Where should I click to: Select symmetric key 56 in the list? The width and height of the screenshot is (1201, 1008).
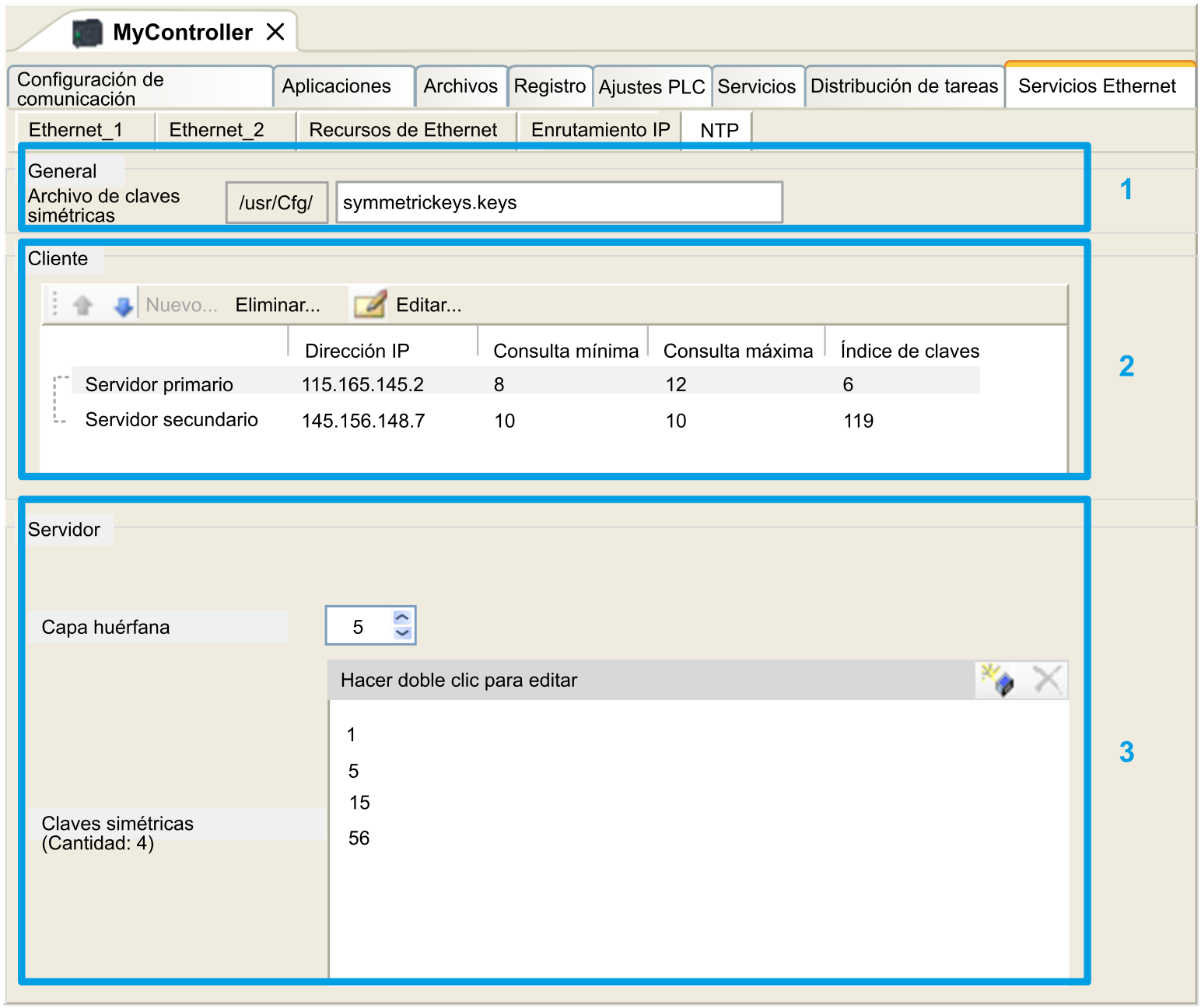(x=359, y=838)
